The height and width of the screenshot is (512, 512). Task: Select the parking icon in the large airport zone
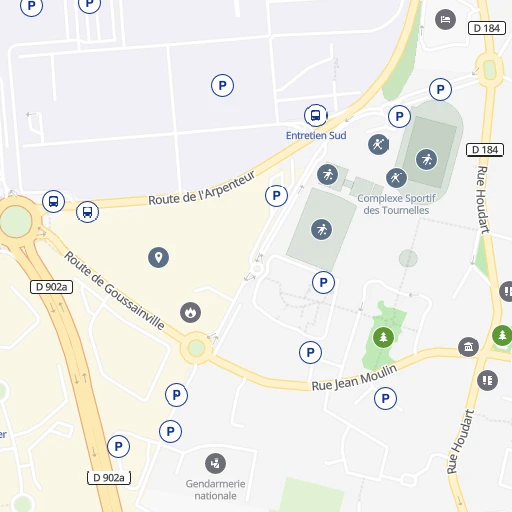pyautogui.click(x=222, y=85)
